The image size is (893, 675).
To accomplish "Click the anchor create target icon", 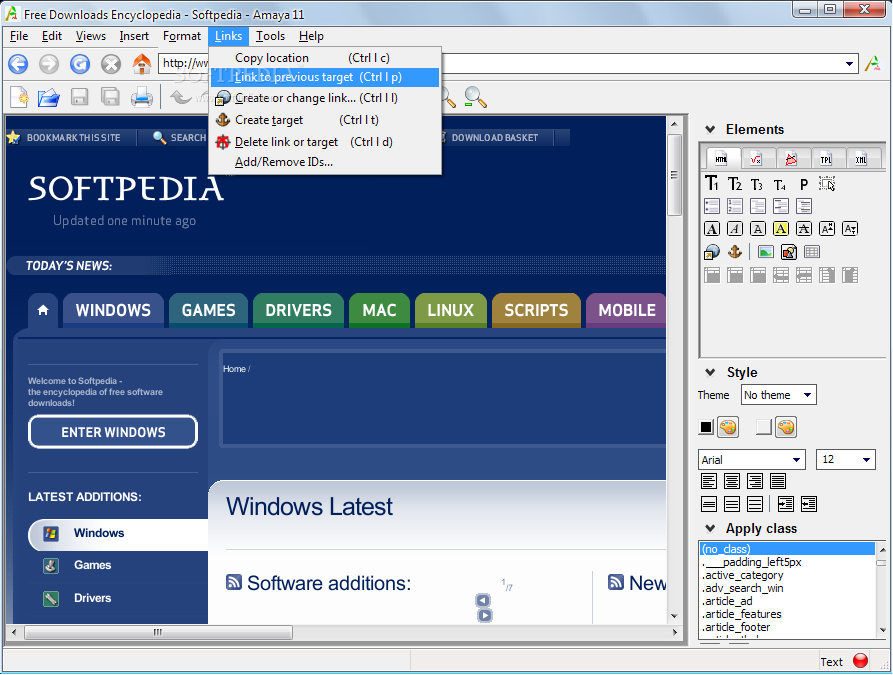I will click(735, 252).
